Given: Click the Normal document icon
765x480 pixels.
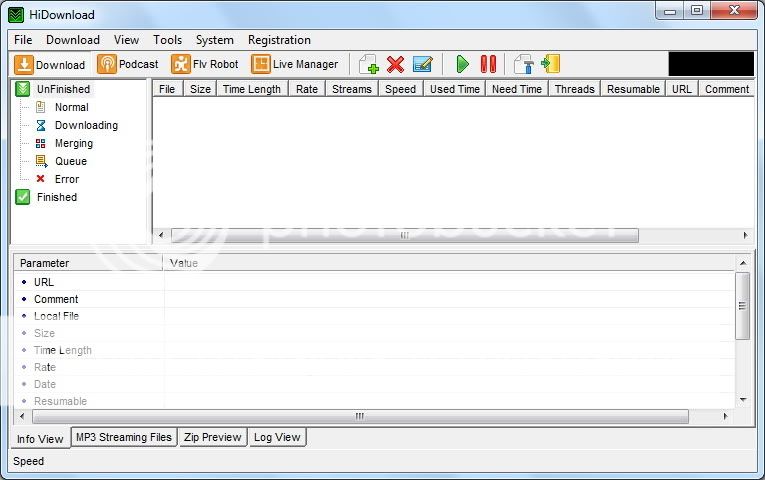Looking at the screenshot, I should (41, 107).
